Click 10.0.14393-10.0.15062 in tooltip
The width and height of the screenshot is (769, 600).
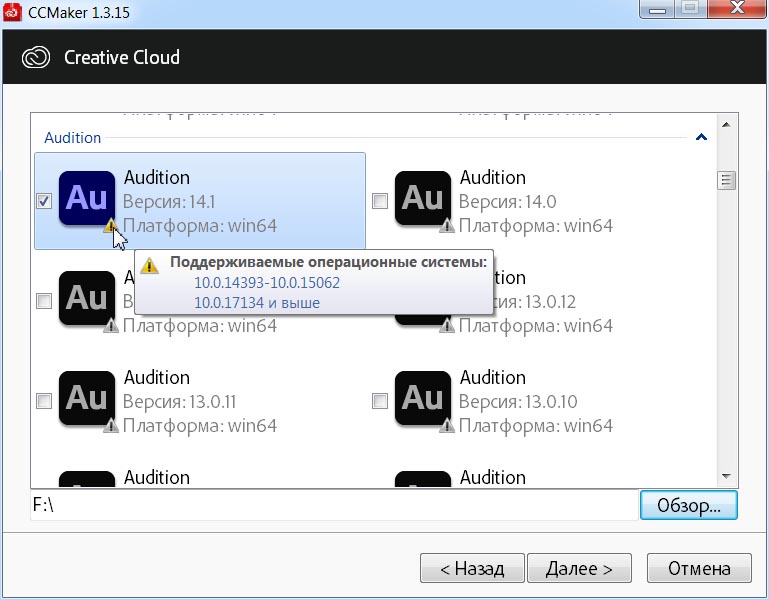[267, 283]
